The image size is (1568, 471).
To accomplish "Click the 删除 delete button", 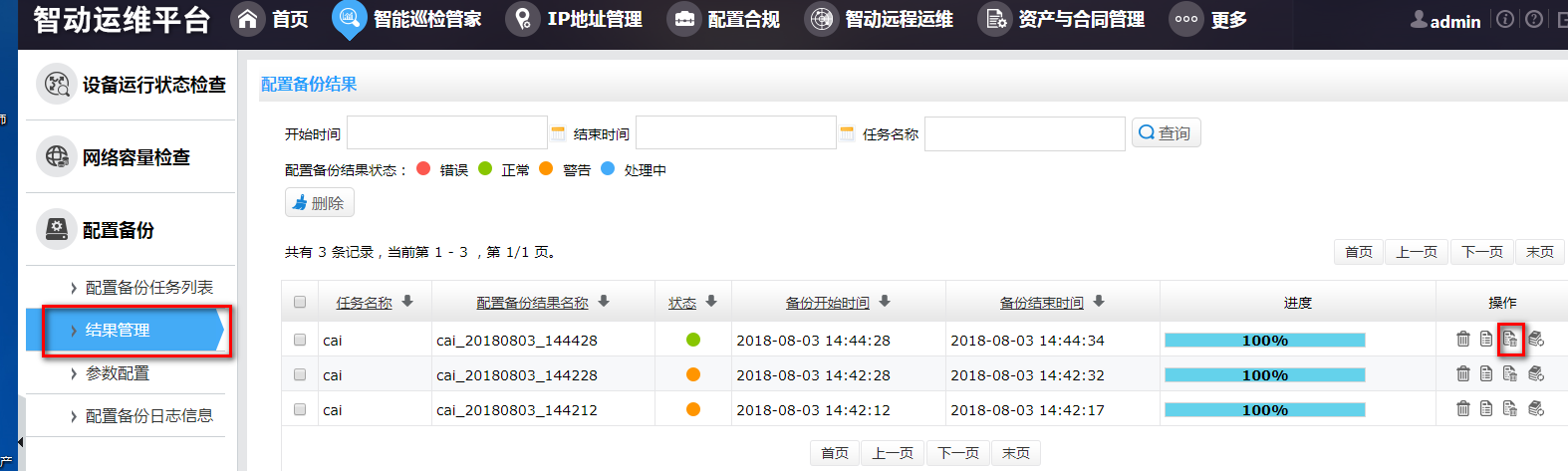I will 319,203.
